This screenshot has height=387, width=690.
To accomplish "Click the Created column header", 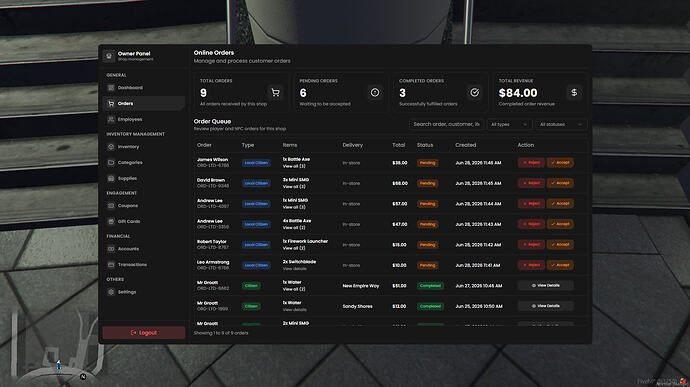I will coord(466,145).
